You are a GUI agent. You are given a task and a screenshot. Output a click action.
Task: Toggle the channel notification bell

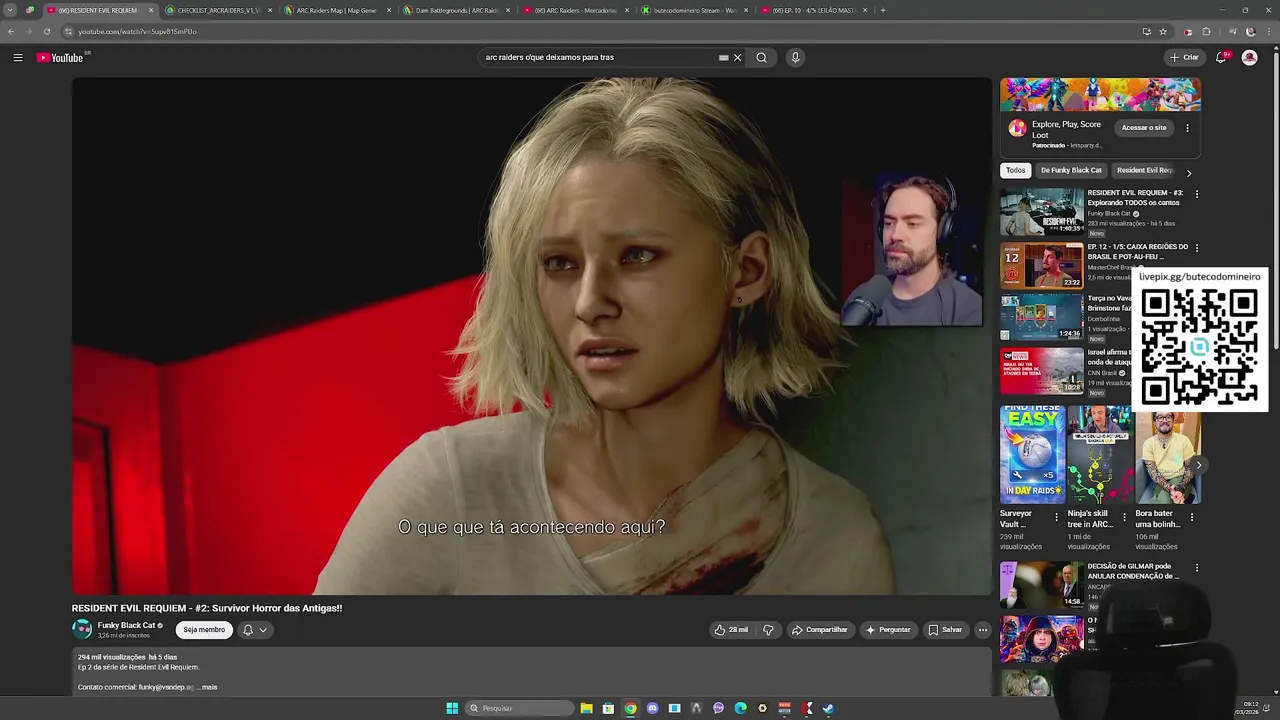coord(247,630)
